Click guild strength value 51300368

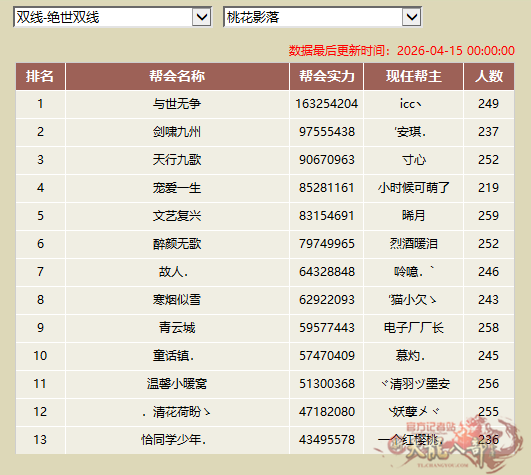(x=326, y=384)
